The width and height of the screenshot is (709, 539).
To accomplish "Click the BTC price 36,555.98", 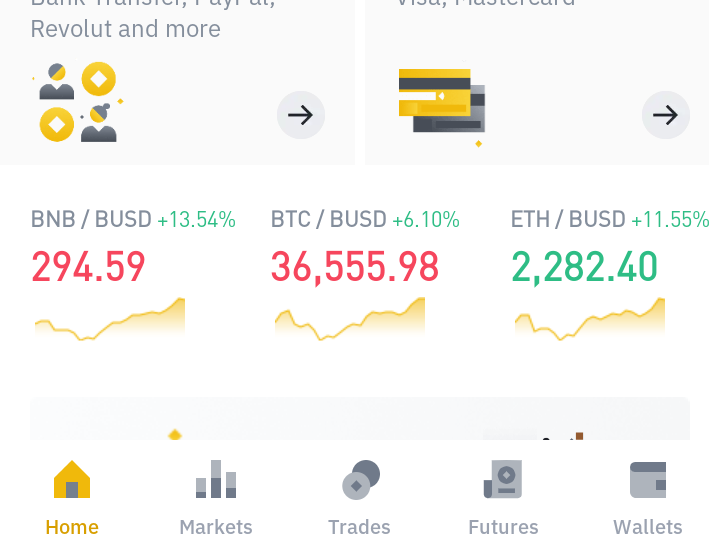I will click(x=355, y=267).
